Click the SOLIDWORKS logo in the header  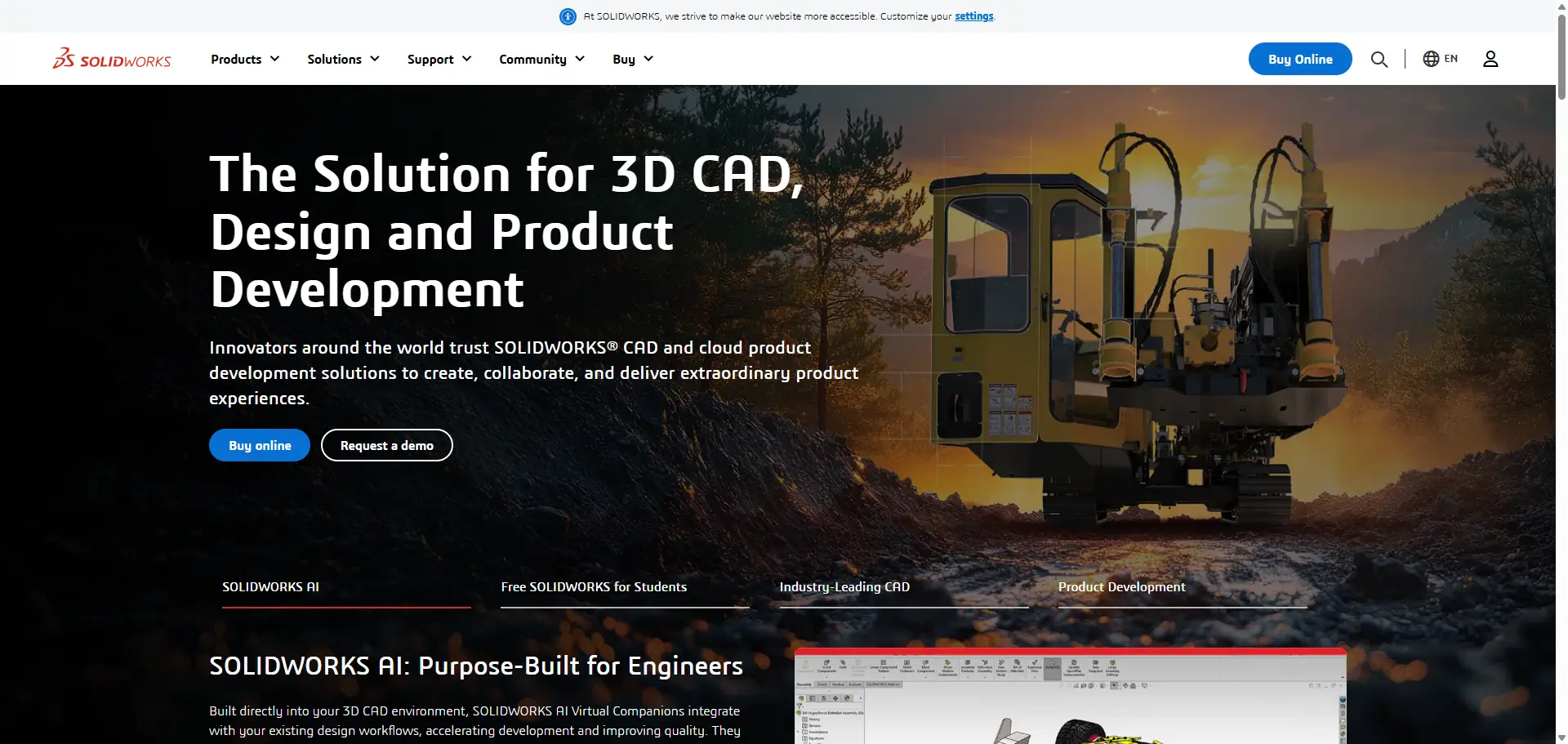pos(112,59)
